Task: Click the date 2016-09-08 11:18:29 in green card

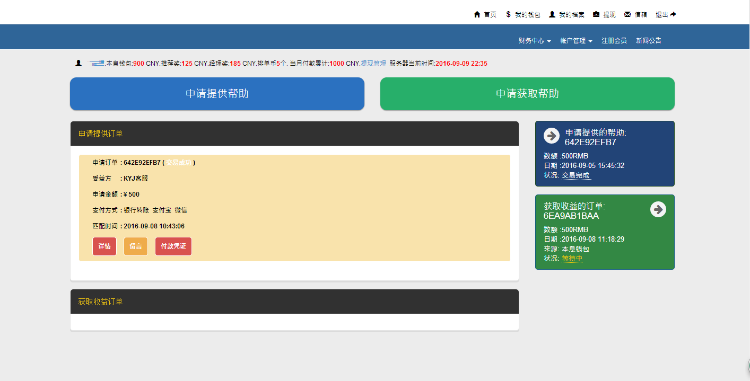Action: pyautogui.click(x=593, y=239)
